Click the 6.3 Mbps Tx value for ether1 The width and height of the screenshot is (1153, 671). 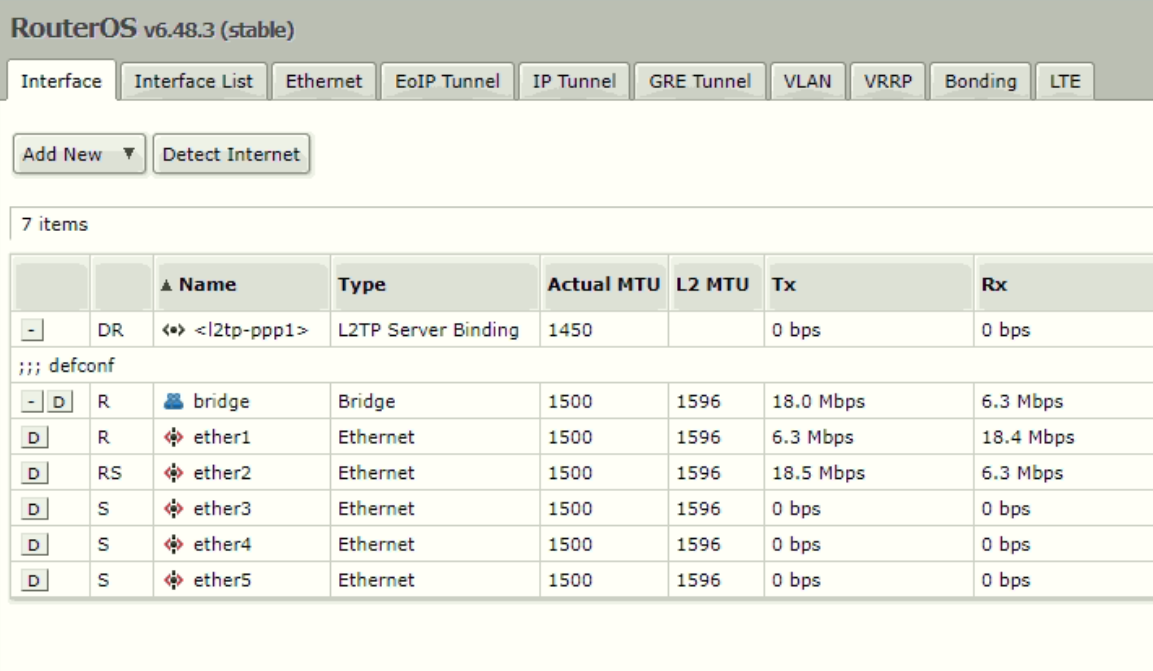[x=813, y=437]
